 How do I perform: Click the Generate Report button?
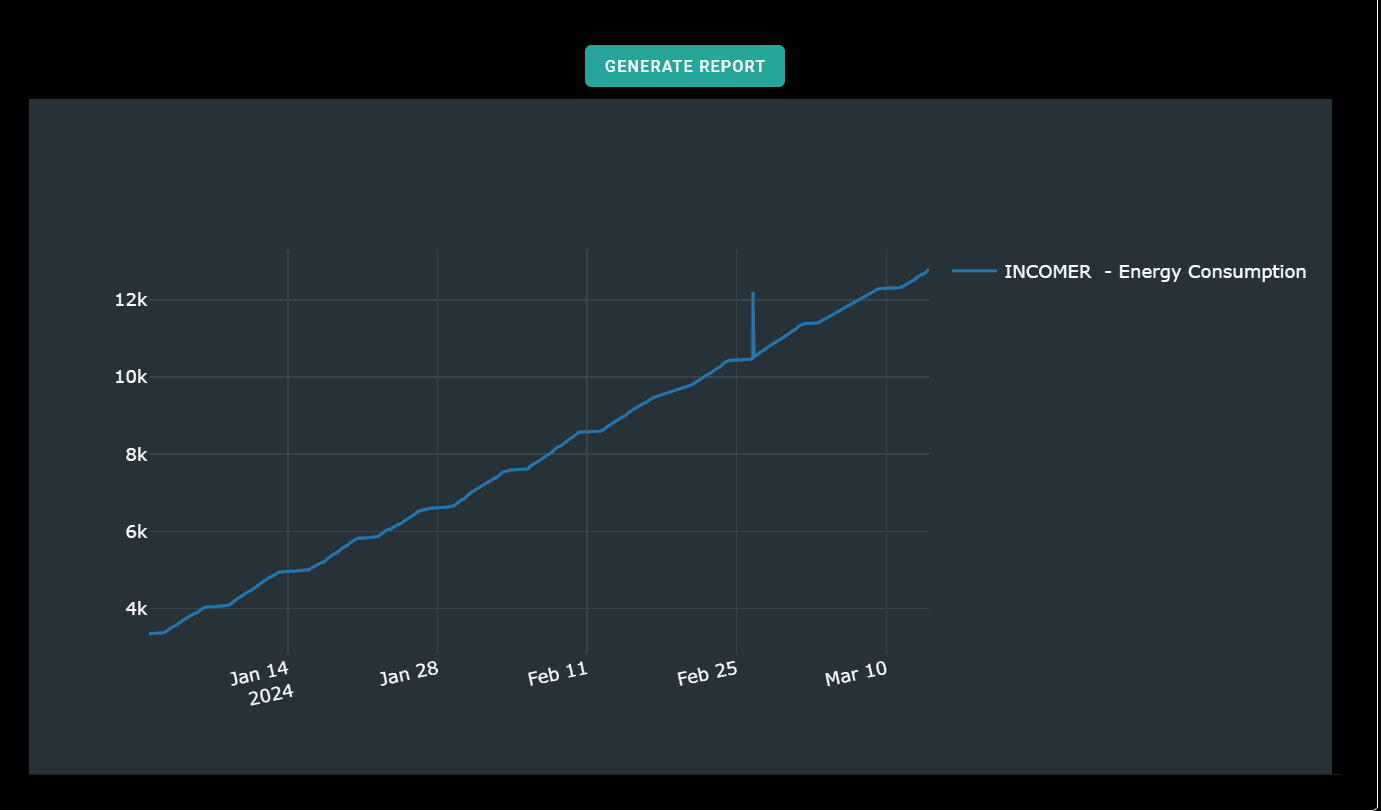pos(684,66)
